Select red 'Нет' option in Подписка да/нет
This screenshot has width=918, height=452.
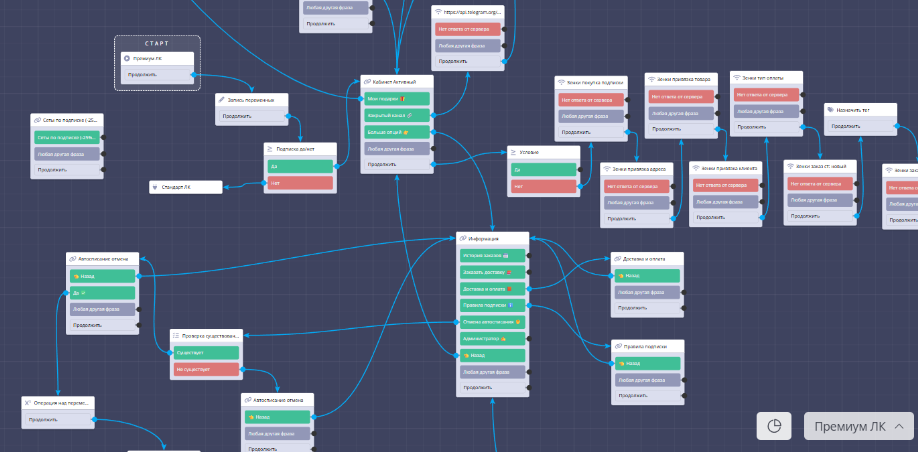pyautogui.click(x=298, y=183)
